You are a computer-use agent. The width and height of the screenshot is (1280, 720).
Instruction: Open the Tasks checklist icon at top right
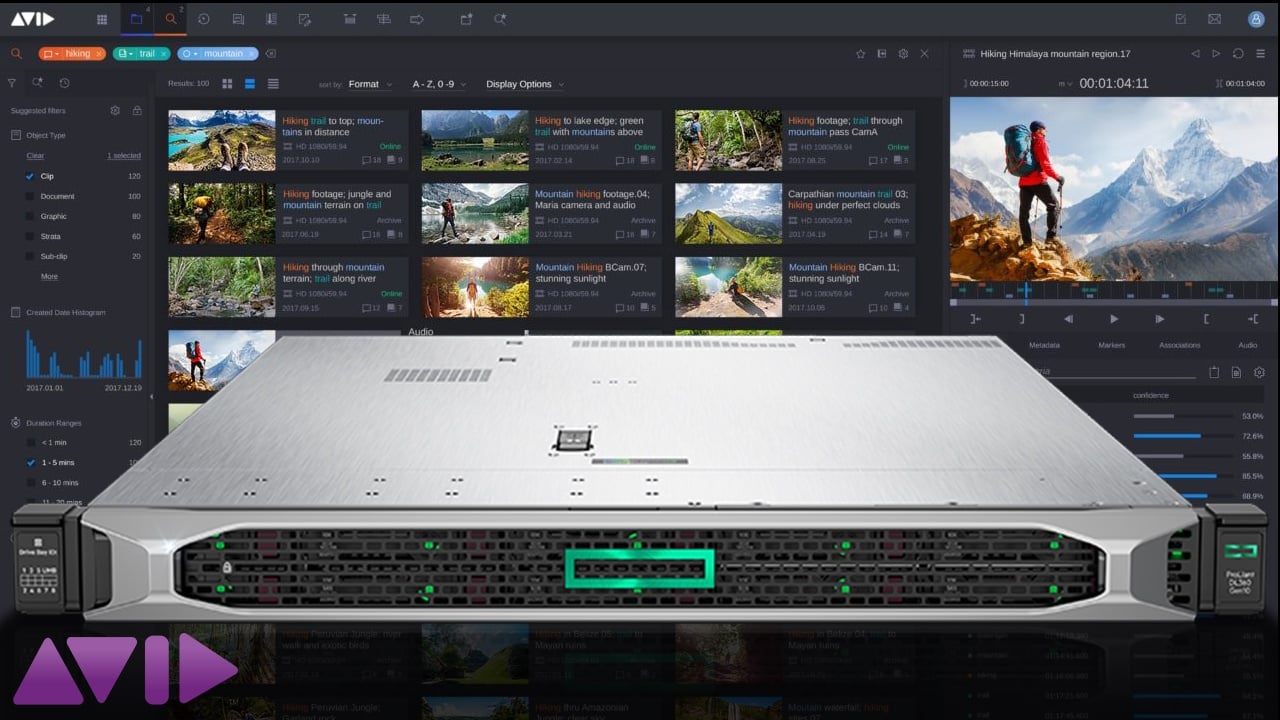[x=1181, y=19]
